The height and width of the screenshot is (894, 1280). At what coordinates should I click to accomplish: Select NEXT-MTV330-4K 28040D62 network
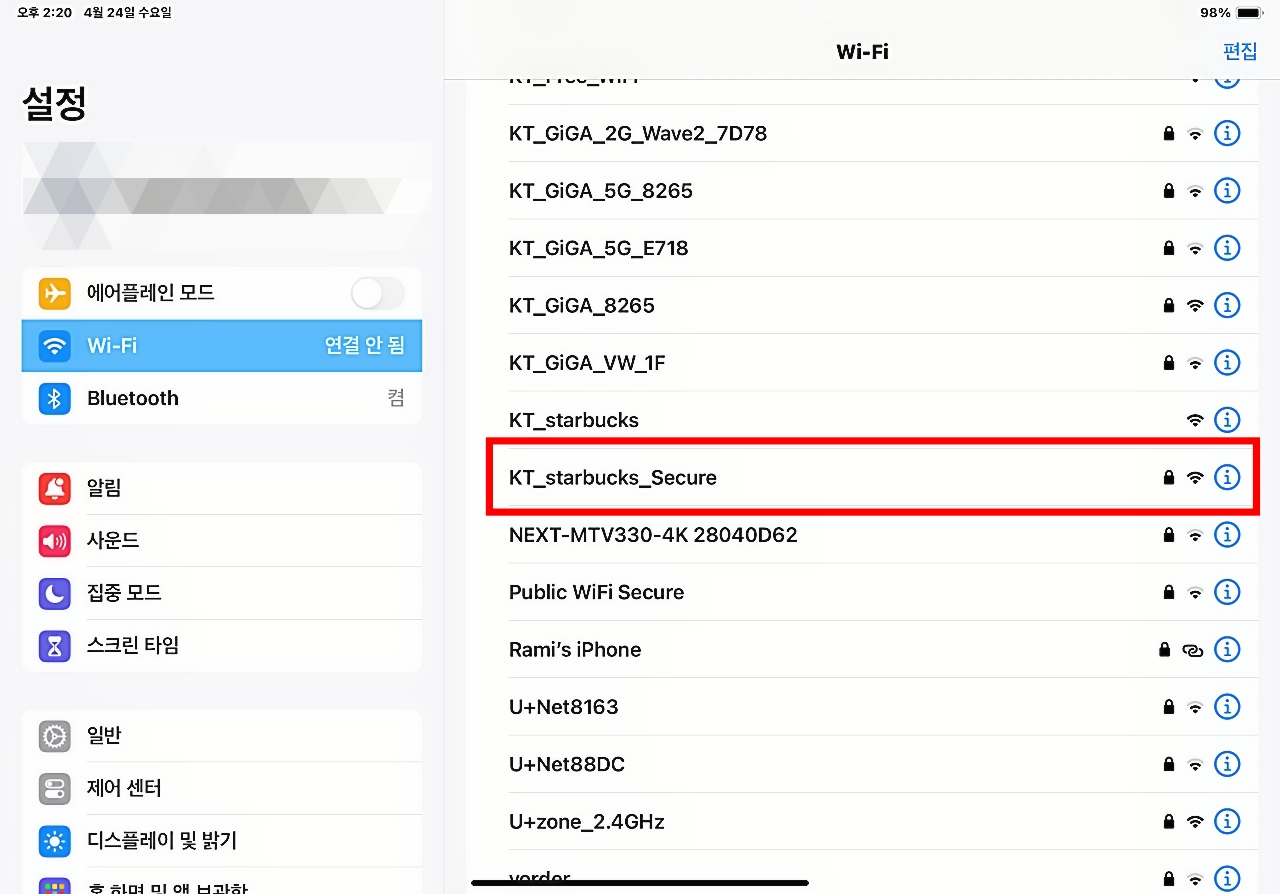tap(862, 535)
